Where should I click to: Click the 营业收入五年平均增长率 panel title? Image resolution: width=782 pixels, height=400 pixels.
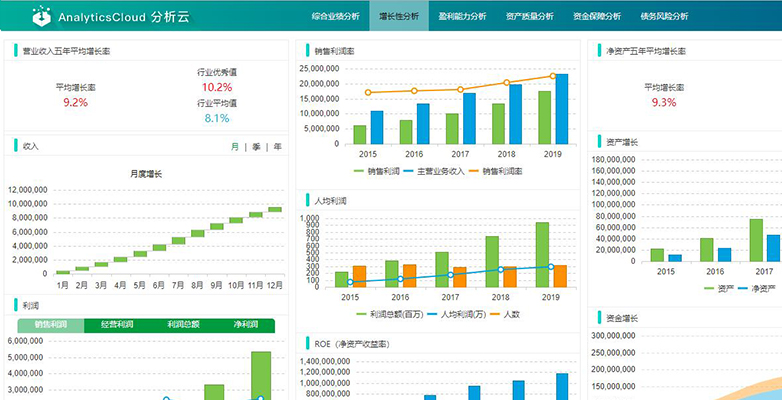click(x=66, y=51)
